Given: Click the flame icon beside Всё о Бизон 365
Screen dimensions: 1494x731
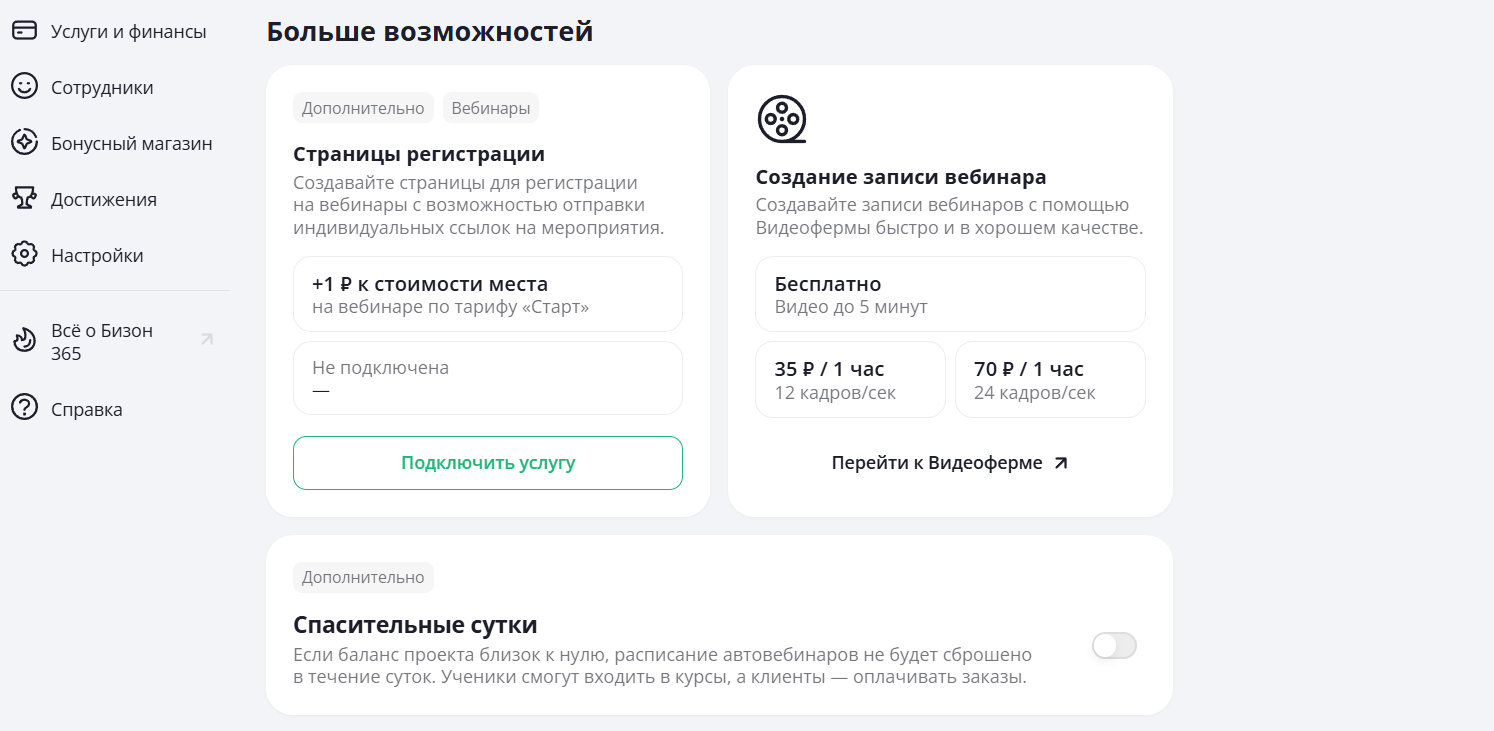Looking at the screenshot, I should pyautogui.click(x=24, y=342).
